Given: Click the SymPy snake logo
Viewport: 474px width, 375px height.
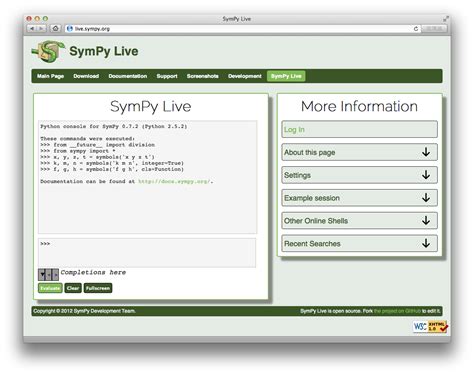Looking at the screenshot, I should pyautogui.click(x=48, y=51).
